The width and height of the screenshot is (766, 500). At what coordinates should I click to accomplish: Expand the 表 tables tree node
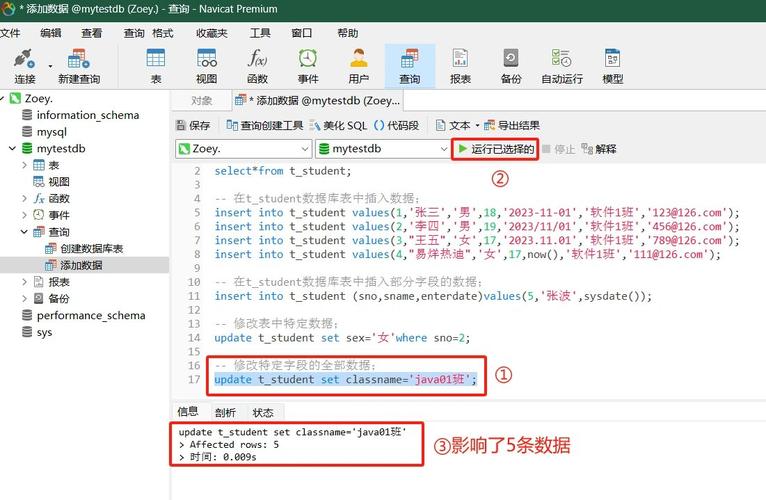click(x=24, y=165)
